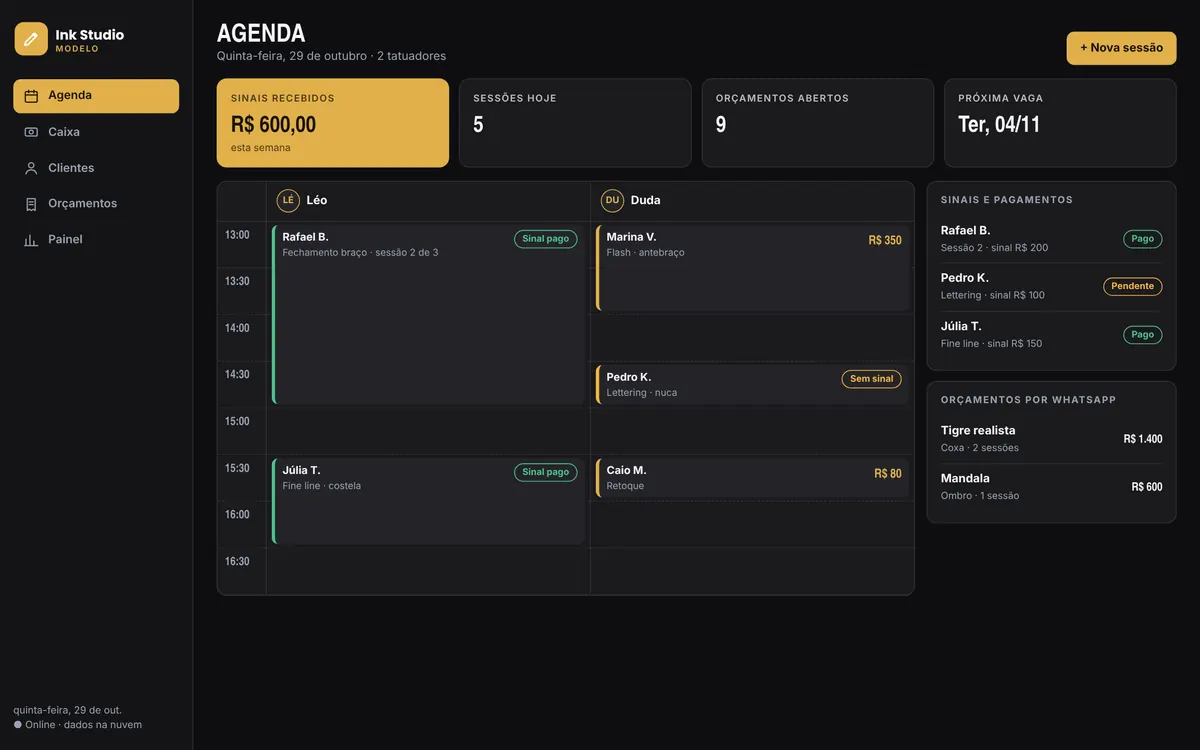Image resolution: width=1200 pixels, height=750 pixels.
Task: Open Caio M. Retoque session
Action: (752, 478)
